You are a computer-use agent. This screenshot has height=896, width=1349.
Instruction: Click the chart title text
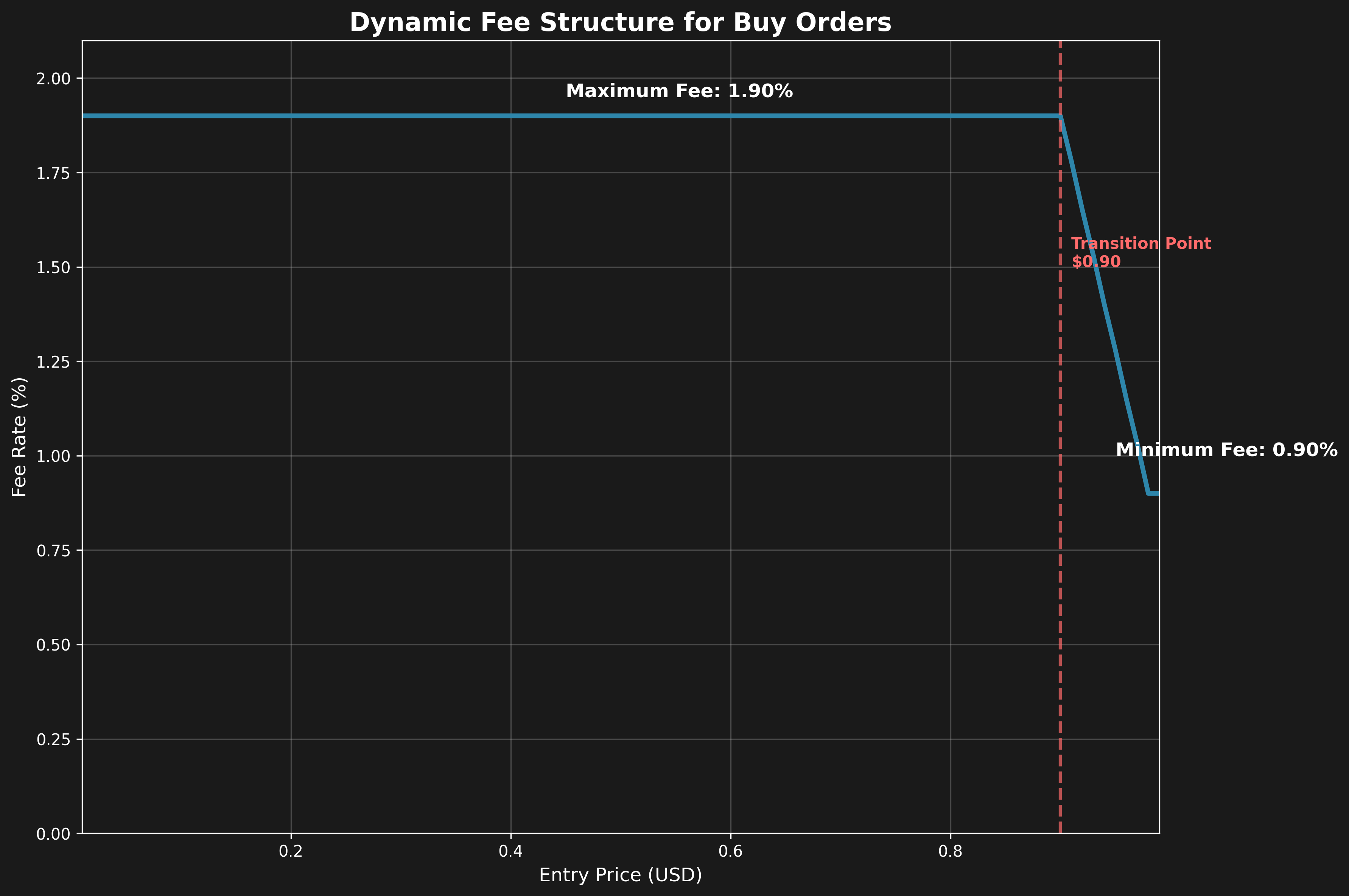(x=620, y=23)
